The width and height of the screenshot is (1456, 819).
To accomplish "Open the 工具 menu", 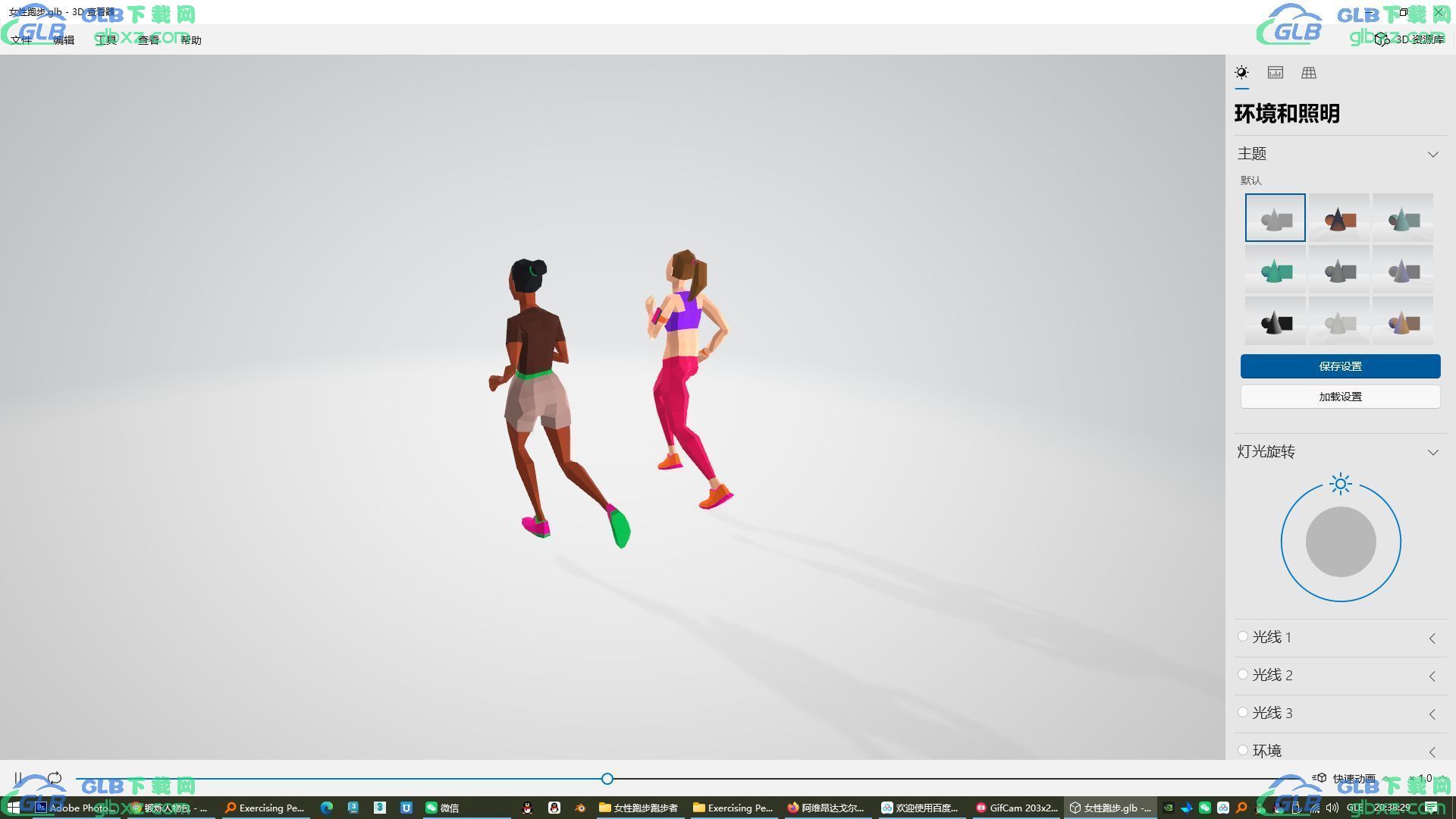I will pos(106,39).
